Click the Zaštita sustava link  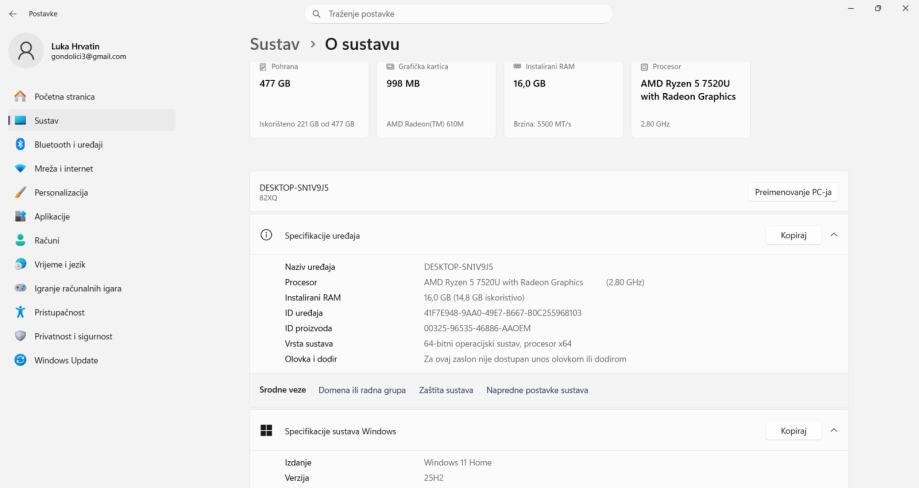pos(446,390)
